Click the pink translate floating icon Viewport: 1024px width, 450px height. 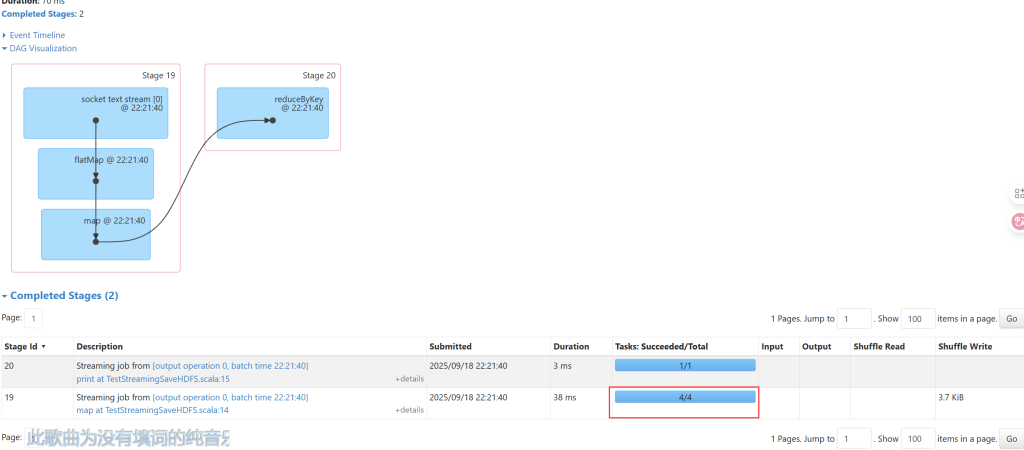coord(1018,221)
